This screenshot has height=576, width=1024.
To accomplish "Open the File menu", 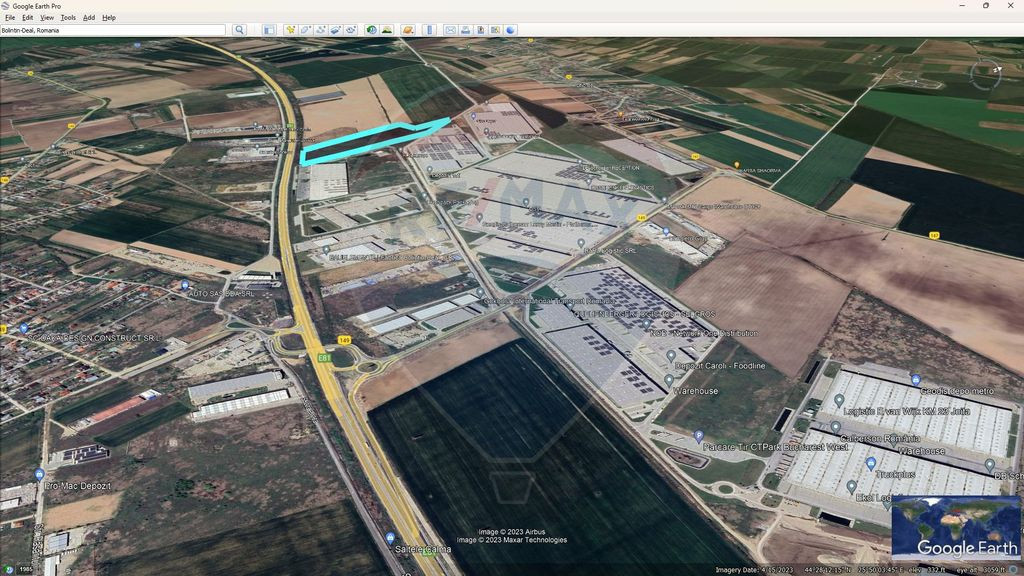I will point(10,18).
